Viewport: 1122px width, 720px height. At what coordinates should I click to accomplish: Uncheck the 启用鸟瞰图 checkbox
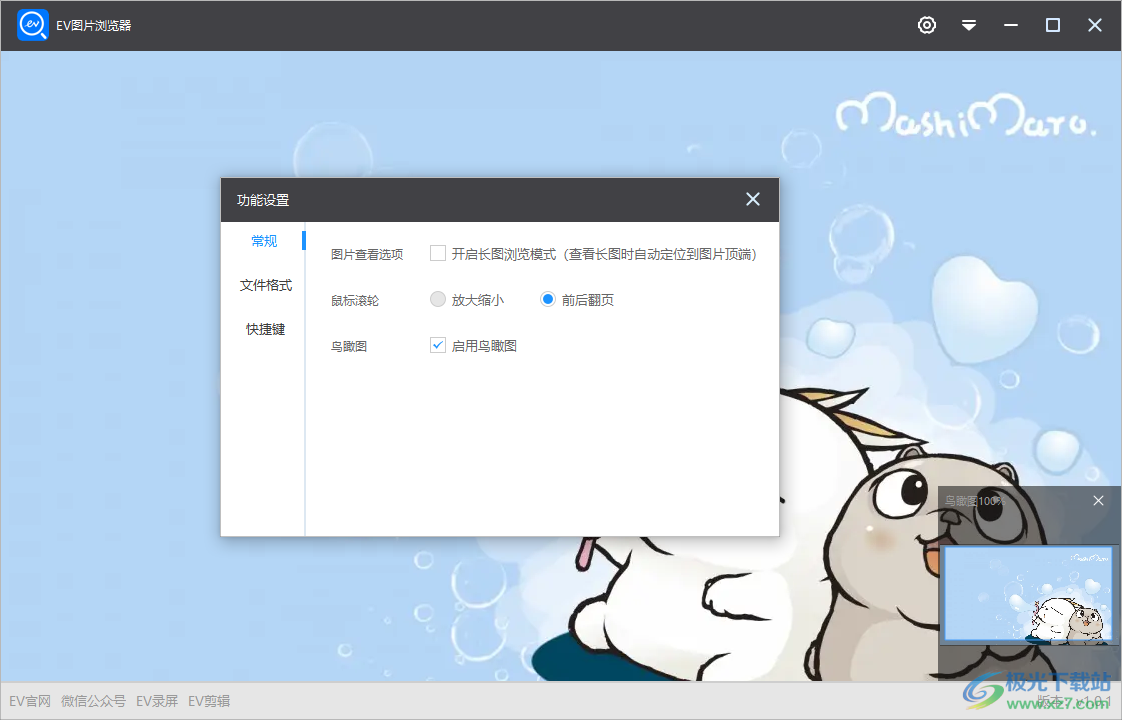[x=438, y=345]
